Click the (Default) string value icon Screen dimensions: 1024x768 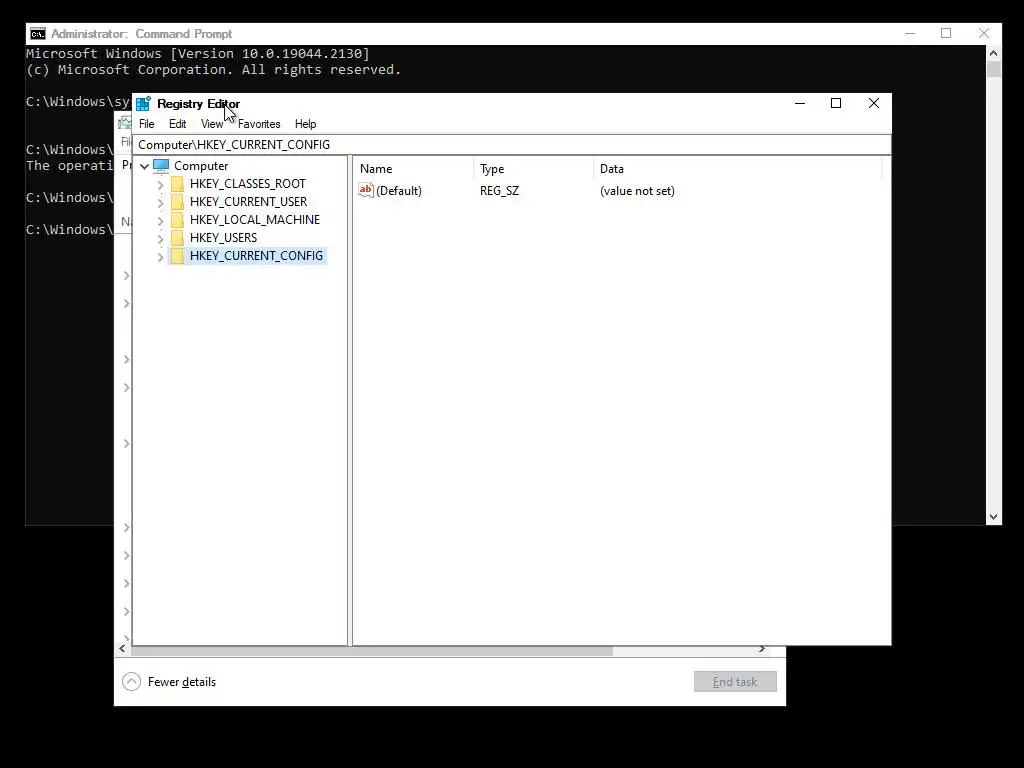366,190
